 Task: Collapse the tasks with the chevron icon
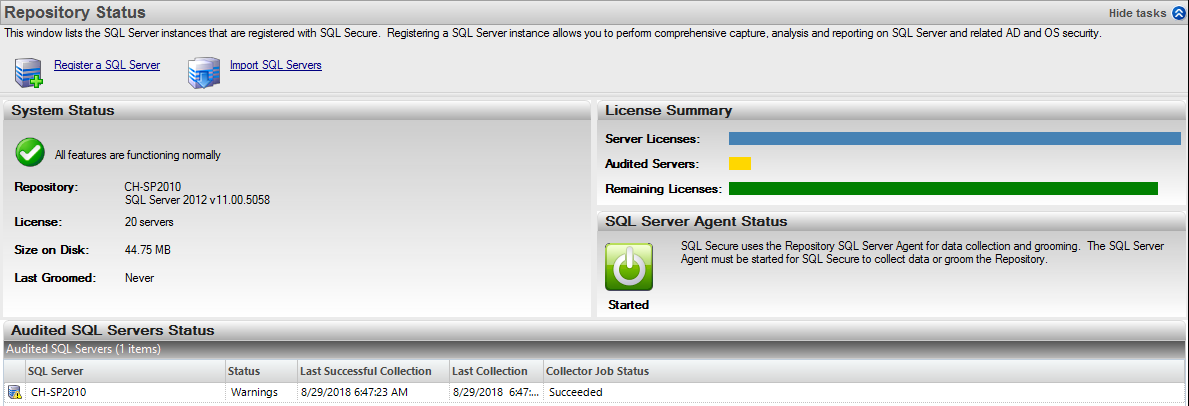click(1178, 13)
